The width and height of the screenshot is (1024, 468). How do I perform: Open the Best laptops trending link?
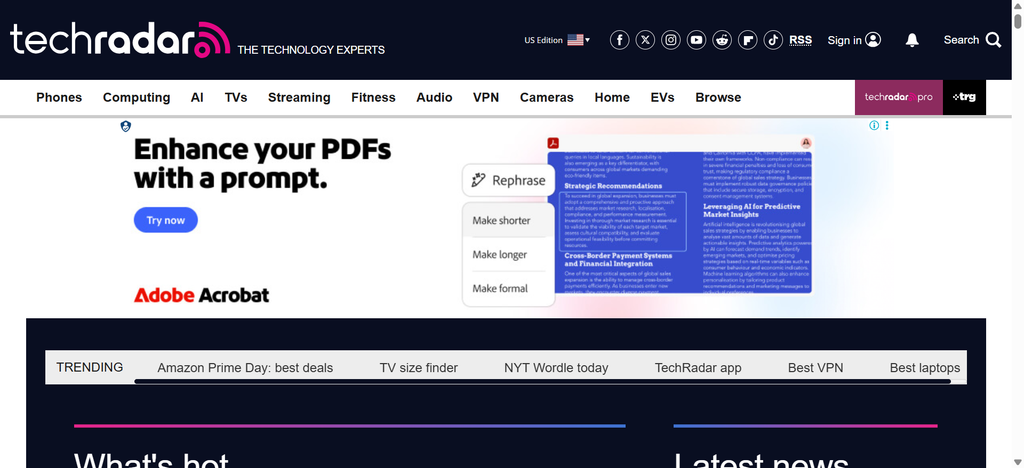click(x=925, y=367)
